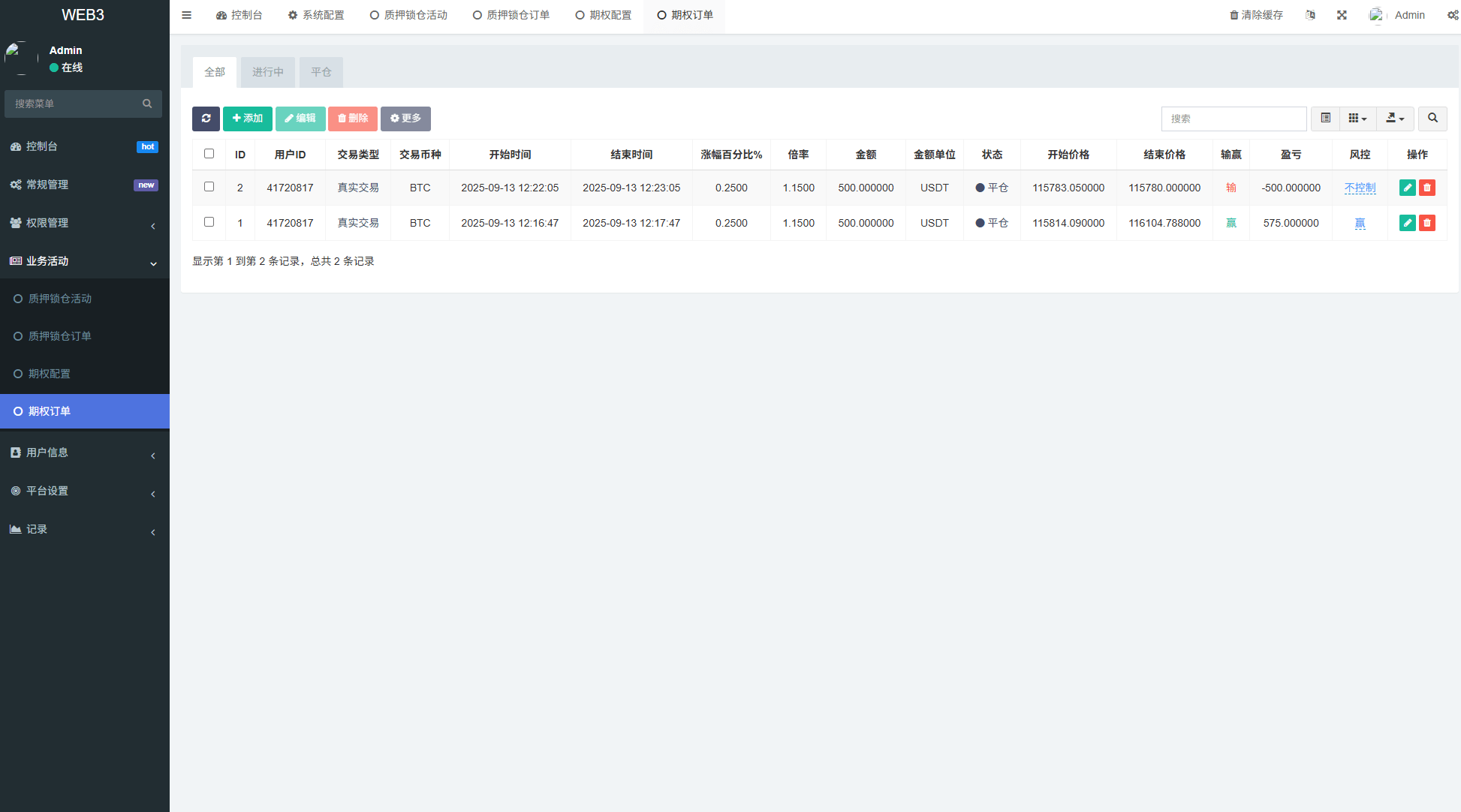1461x812 pixels.
Task: Click the red delete icon for order 1
Action: click(1427, 223)
